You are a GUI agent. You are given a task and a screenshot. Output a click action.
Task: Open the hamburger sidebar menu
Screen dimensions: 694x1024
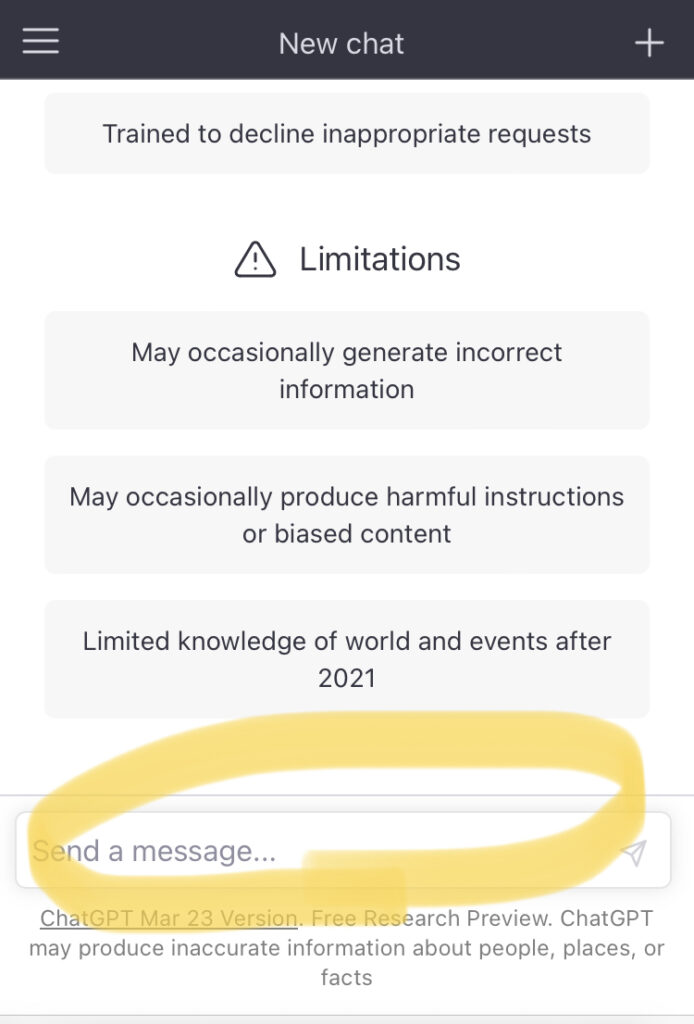tap(40, 41)
